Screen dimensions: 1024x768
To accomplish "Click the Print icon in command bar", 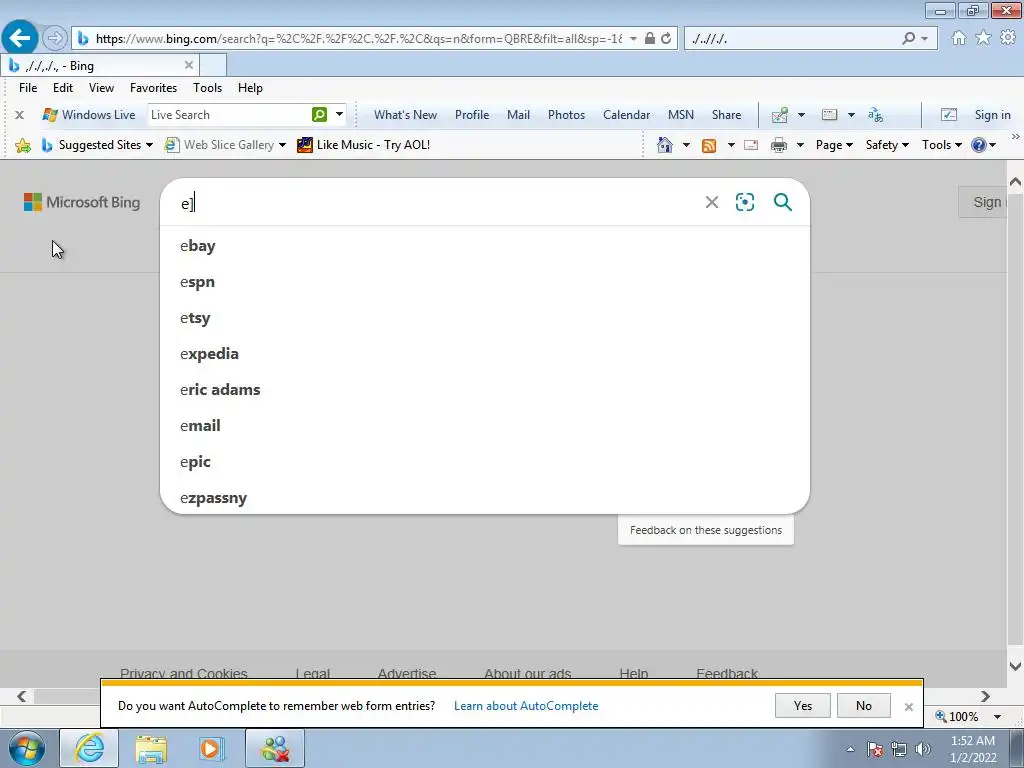I will (x=778, y=145).
